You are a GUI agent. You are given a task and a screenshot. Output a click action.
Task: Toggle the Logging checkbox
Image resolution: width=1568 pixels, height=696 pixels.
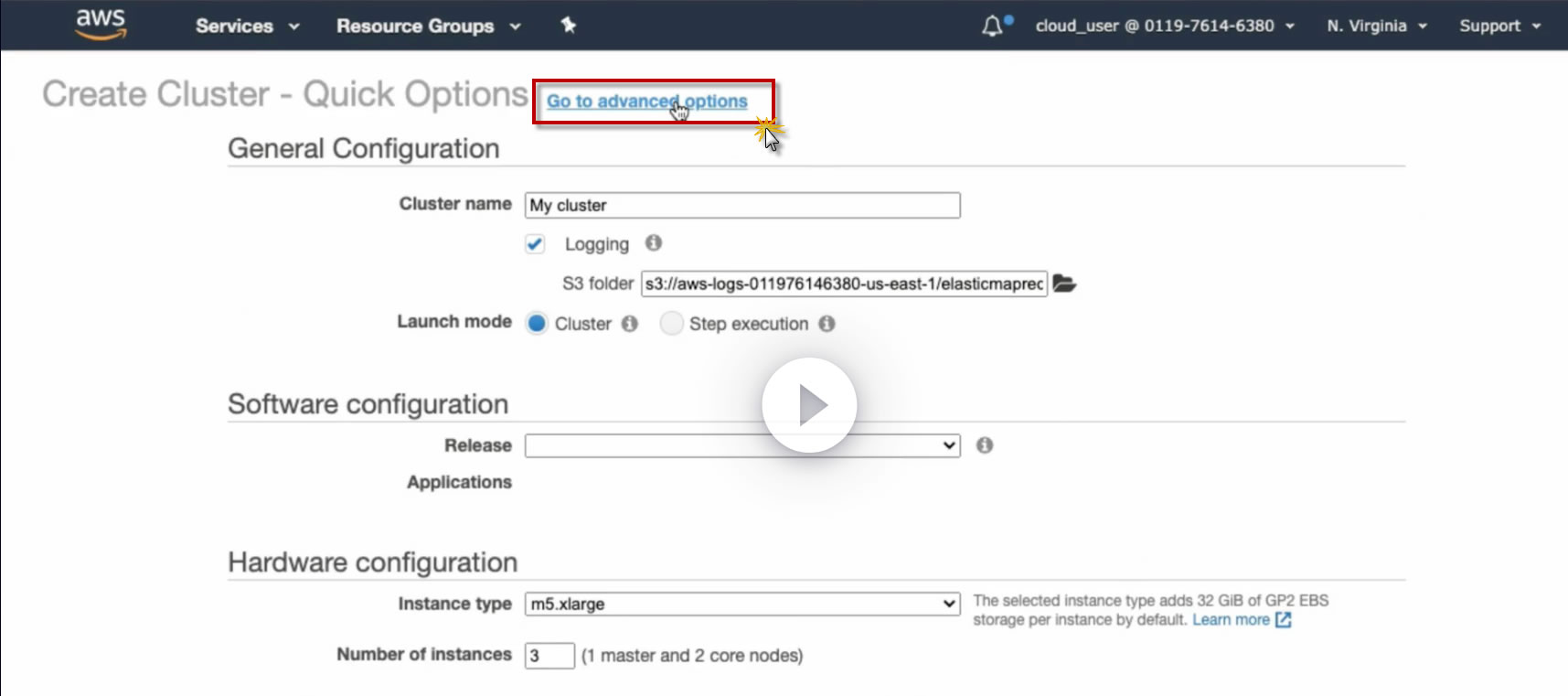[x=535, y=244]
